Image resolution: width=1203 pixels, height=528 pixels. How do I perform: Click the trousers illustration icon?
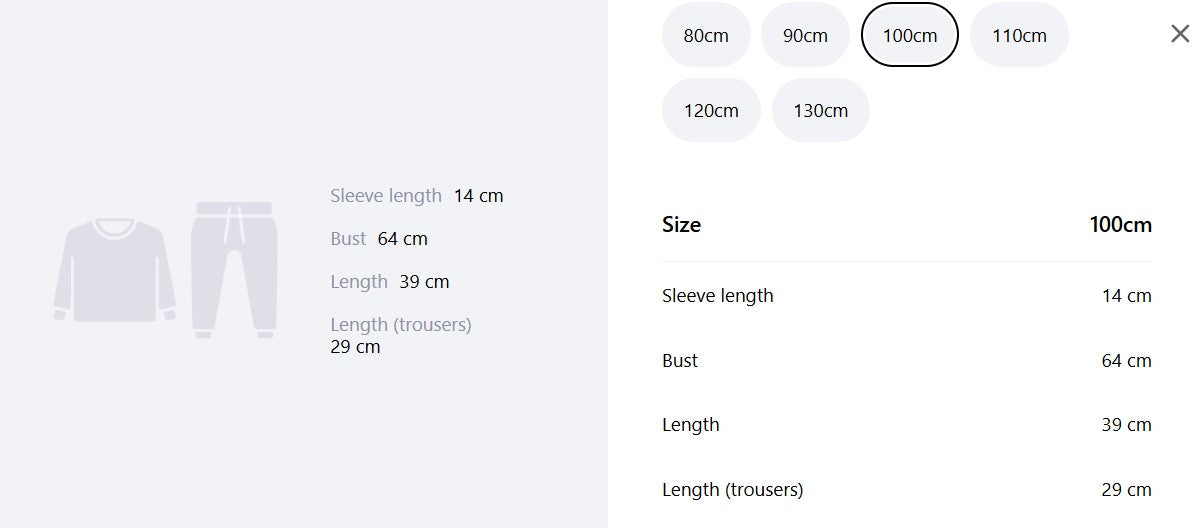[x=234, y=270]
